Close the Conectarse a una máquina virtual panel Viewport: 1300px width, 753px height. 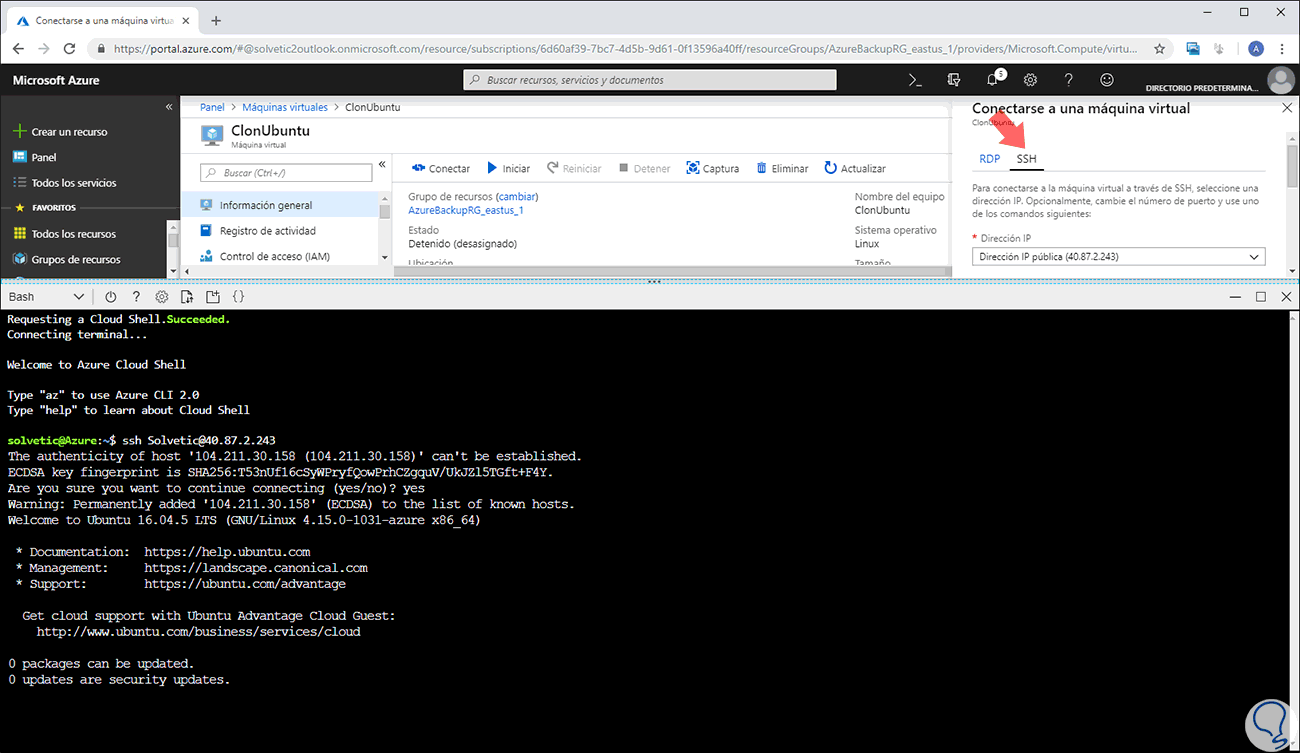click(1286, 108)
